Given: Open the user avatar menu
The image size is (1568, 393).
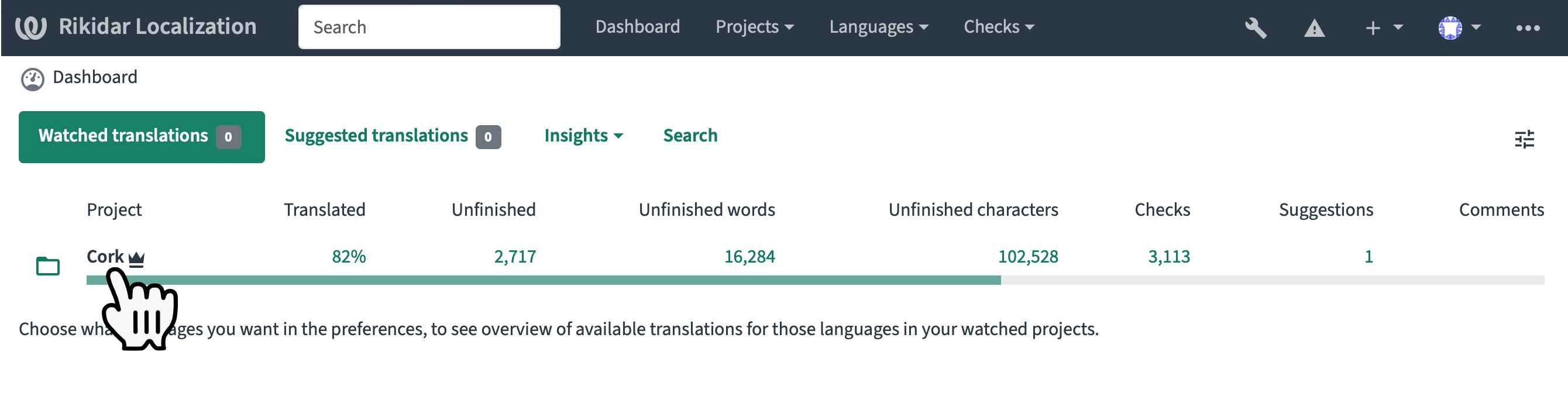Looking at the screenshot, I should pyautogui.click(x=1459, y=28).
